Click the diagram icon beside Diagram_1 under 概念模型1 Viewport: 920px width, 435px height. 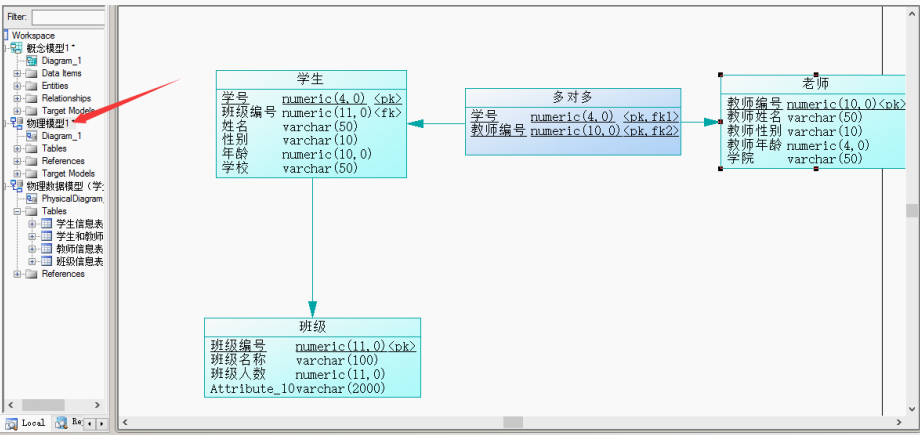(x=32, y=60)
